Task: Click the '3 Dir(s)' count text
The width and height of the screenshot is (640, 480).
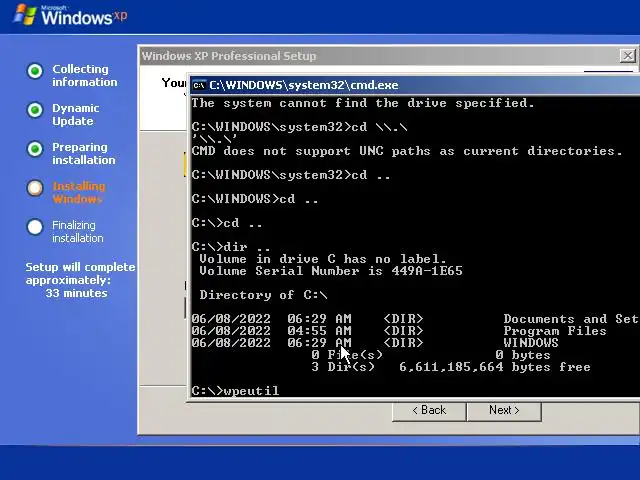Action: coord(343,367)
